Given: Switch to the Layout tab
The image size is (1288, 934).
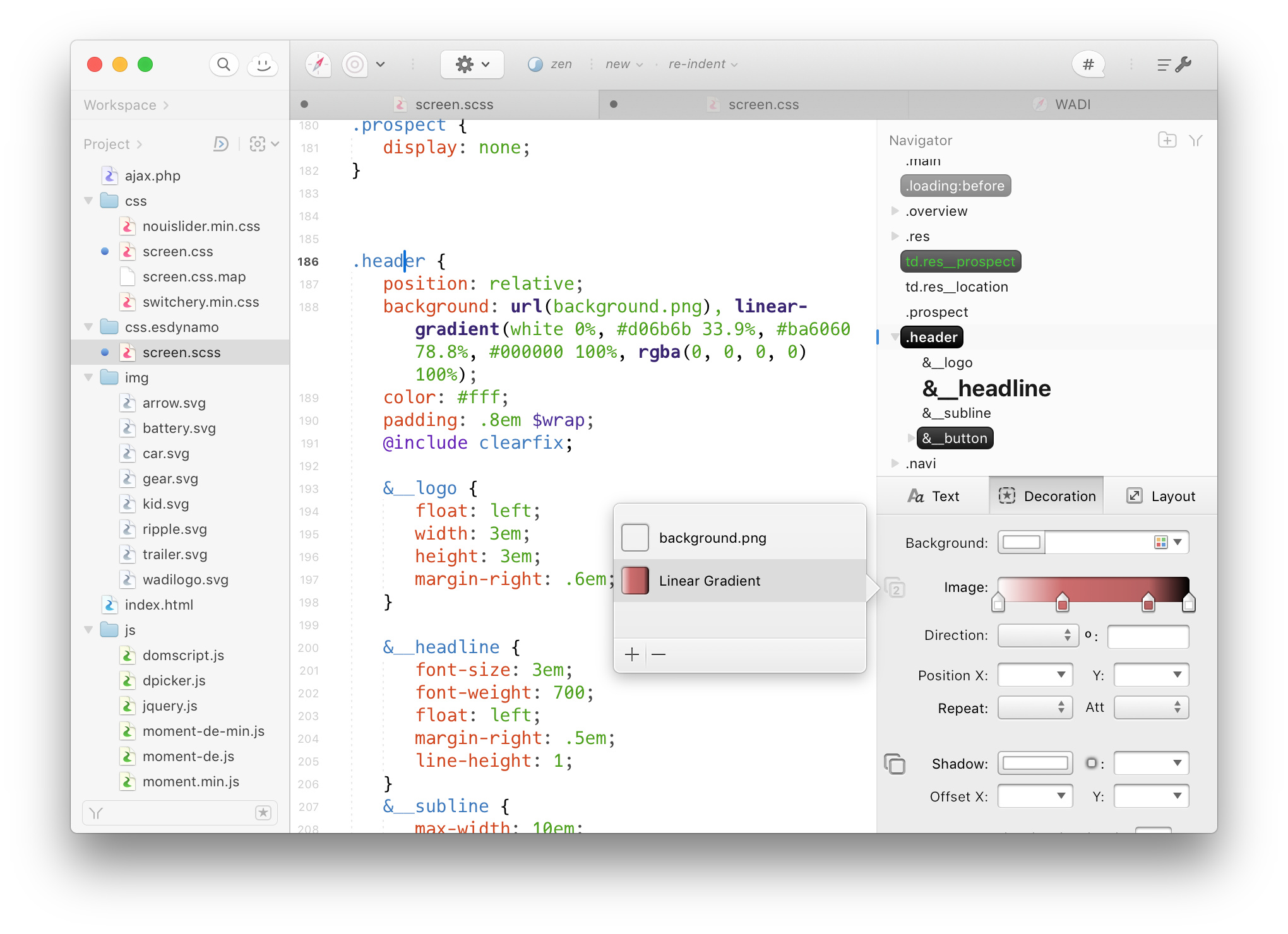Looking at the screenshot, I should coord(1160,496).
